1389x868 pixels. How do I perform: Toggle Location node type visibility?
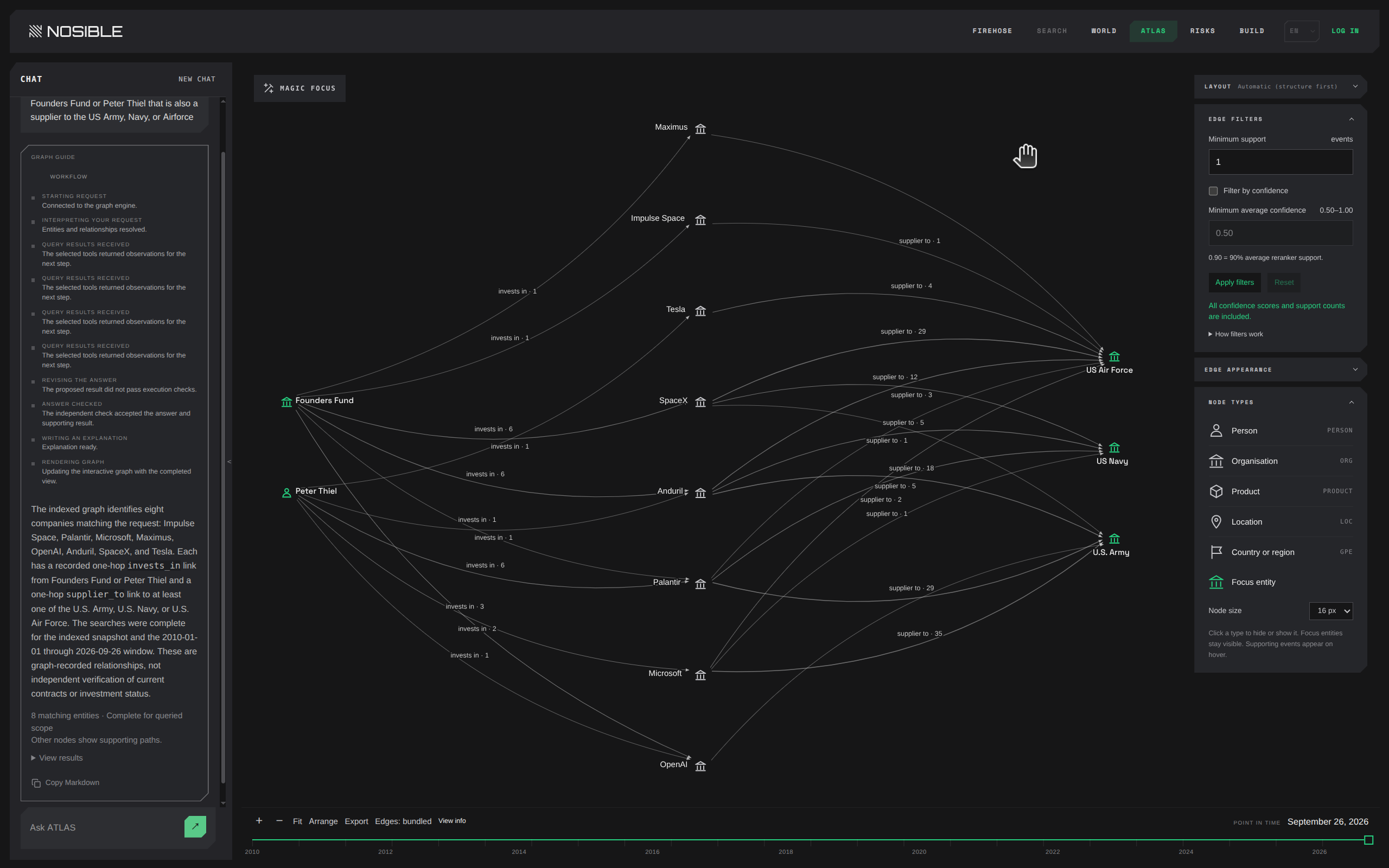(1280, 522)
